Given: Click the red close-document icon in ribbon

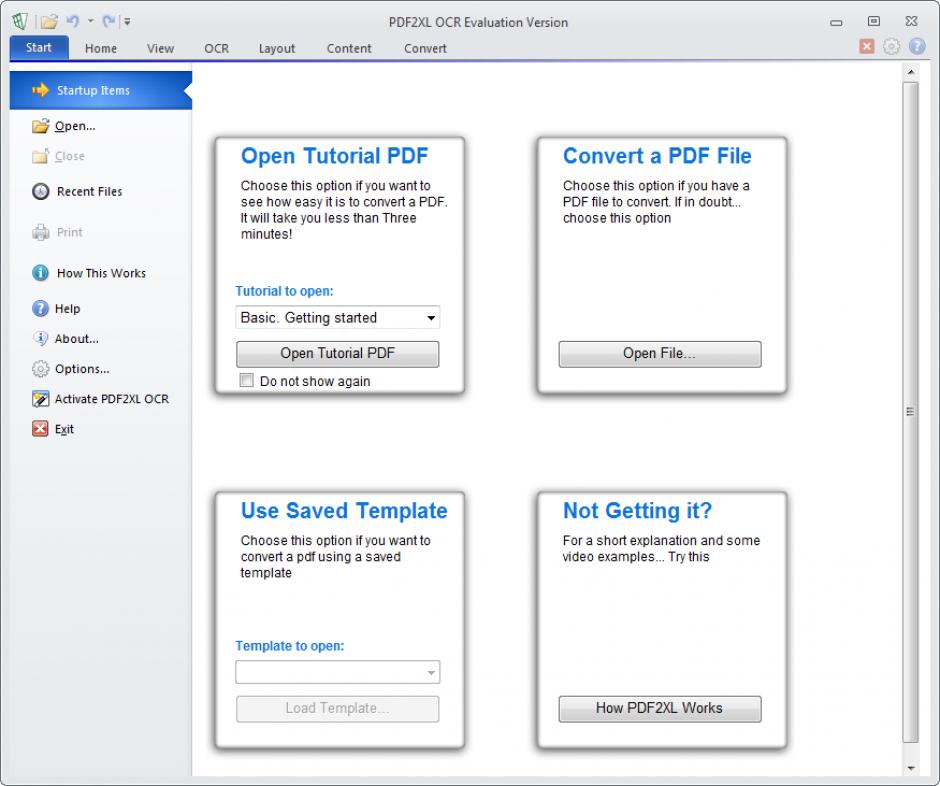Looking at the screenshot, I should pyautogui.click(x=866, y=46).
